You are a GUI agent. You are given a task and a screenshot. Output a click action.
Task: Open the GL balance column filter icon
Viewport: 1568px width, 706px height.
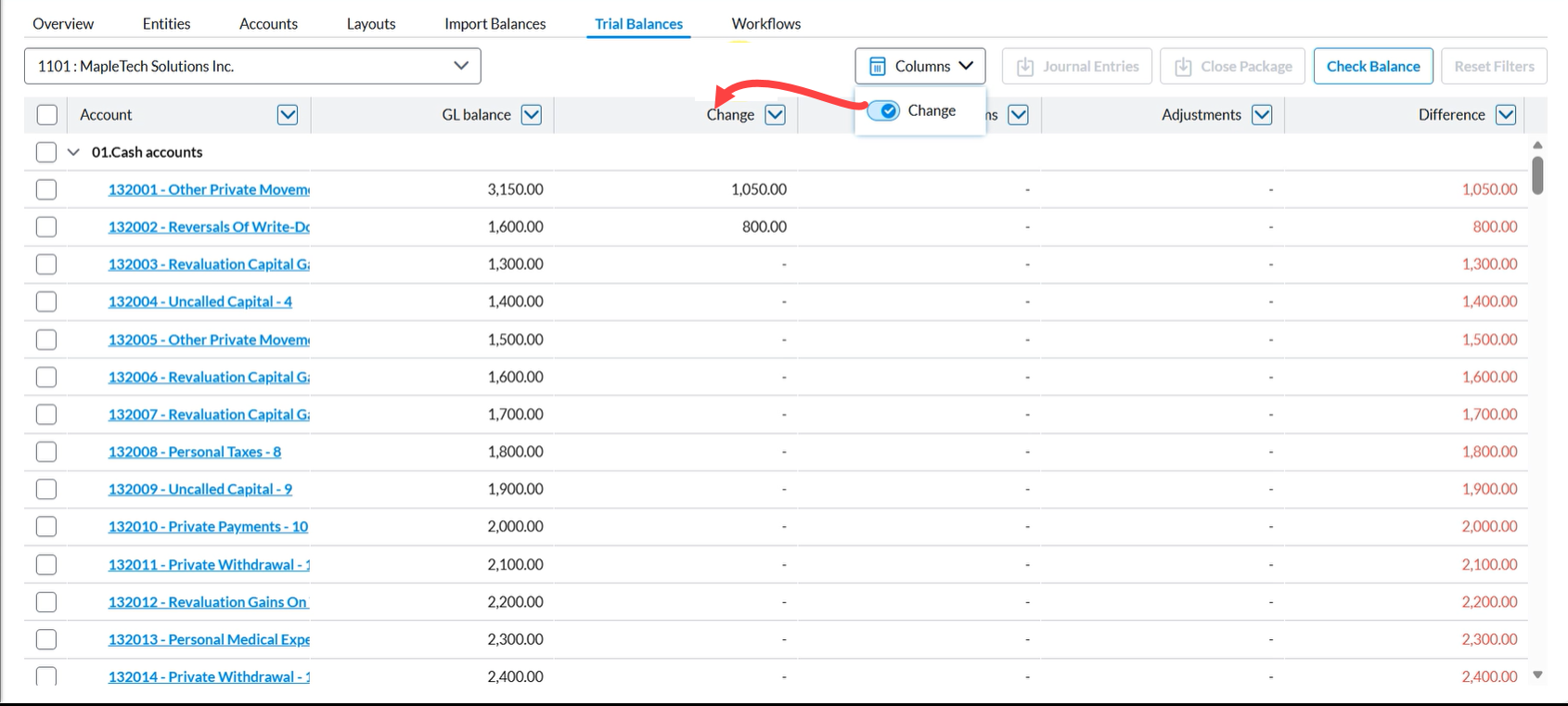click(x=532, y=114)
